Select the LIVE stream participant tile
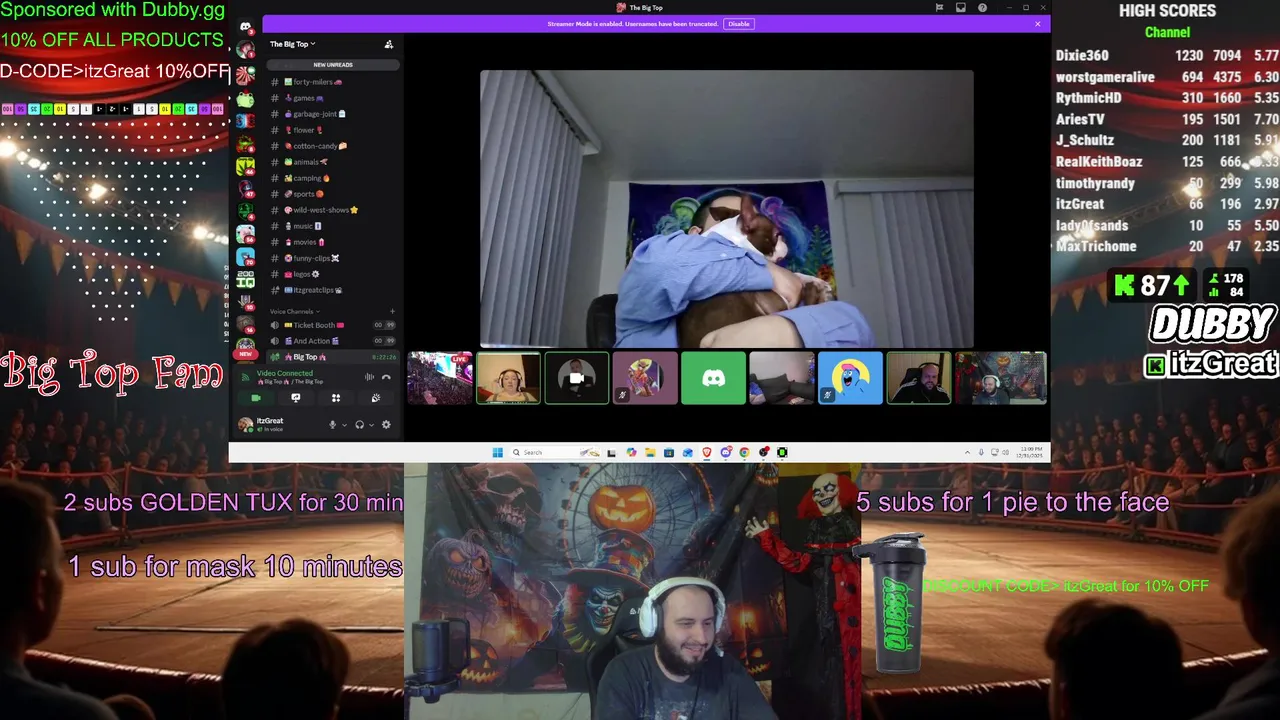The image size is (1280, 720). (440, 378)
